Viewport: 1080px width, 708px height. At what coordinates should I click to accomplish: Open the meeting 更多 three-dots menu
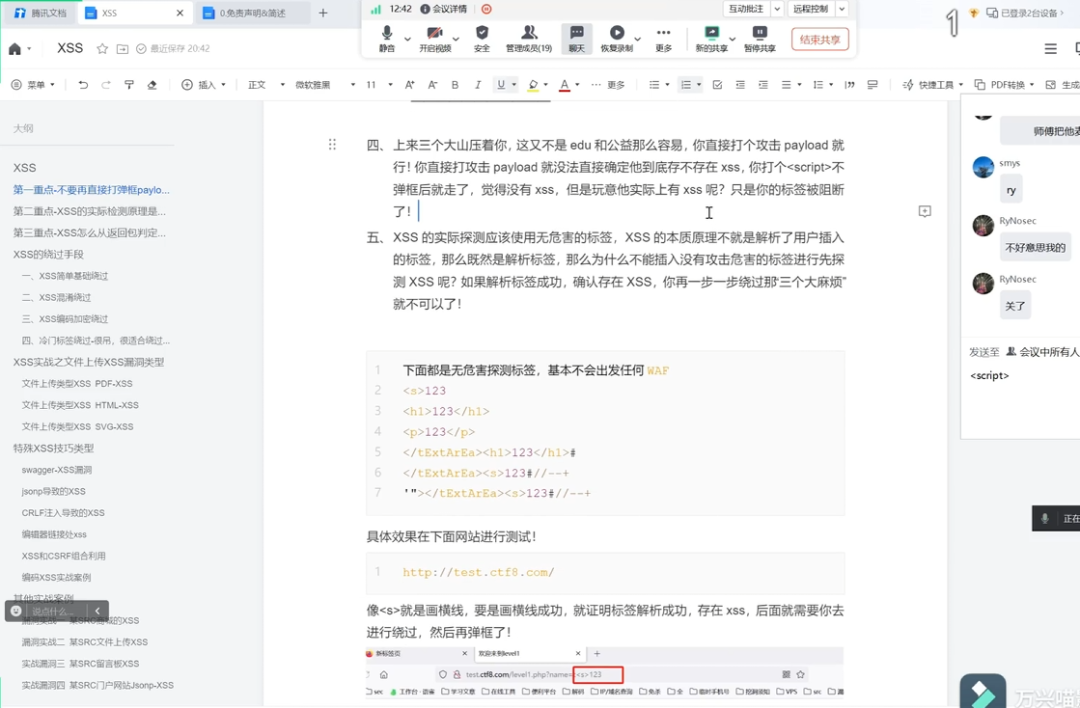663,39
